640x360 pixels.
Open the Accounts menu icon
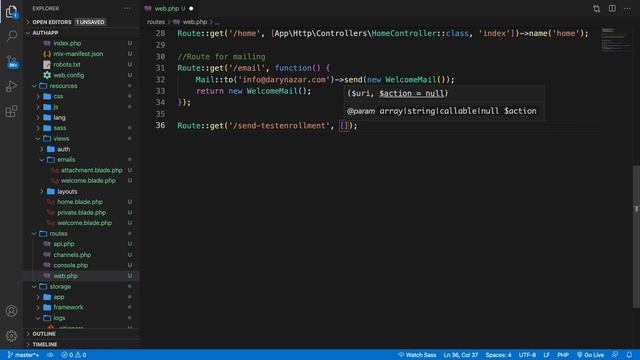[x=11, y=311]
